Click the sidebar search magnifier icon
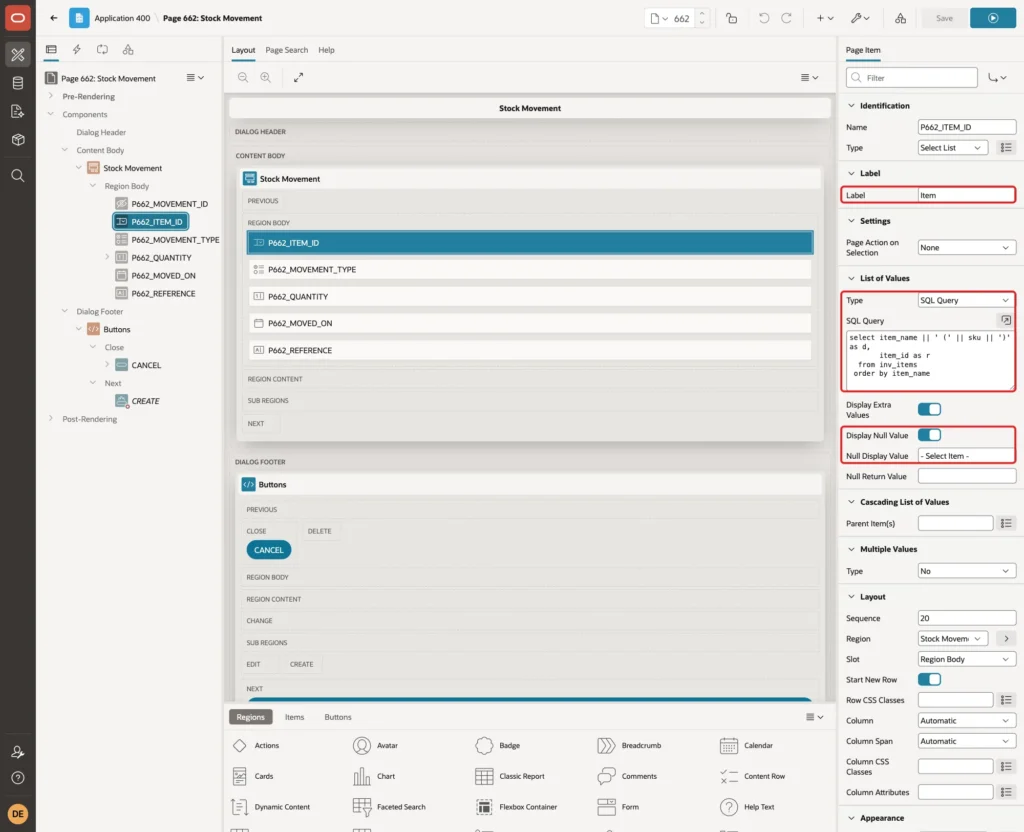Image resolution: width=1024 pixels, height=832 pixels. tap(18, 176)
